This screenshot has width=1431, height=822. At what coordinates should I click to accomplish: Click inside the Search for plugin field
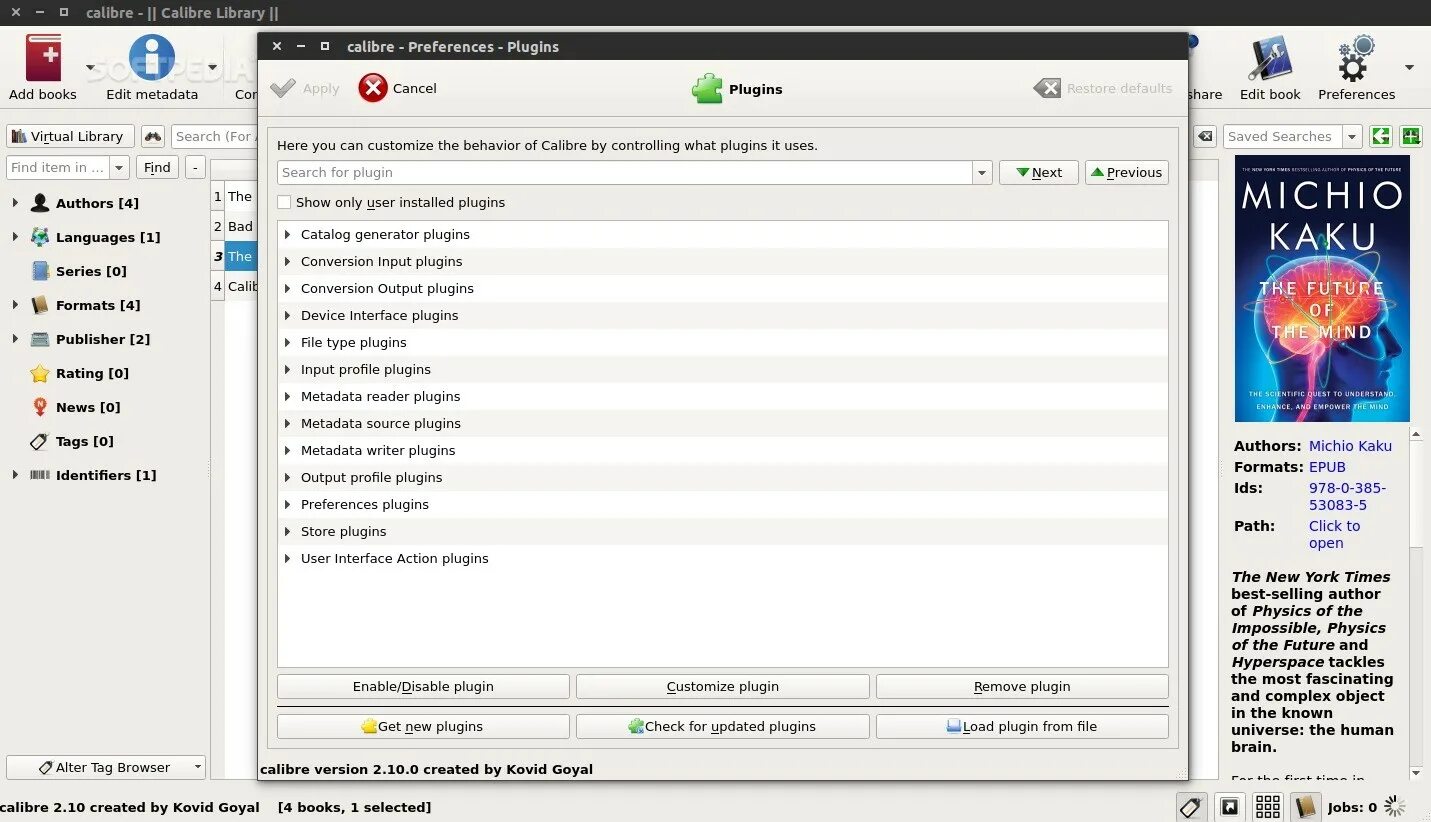tap(600, 172)
